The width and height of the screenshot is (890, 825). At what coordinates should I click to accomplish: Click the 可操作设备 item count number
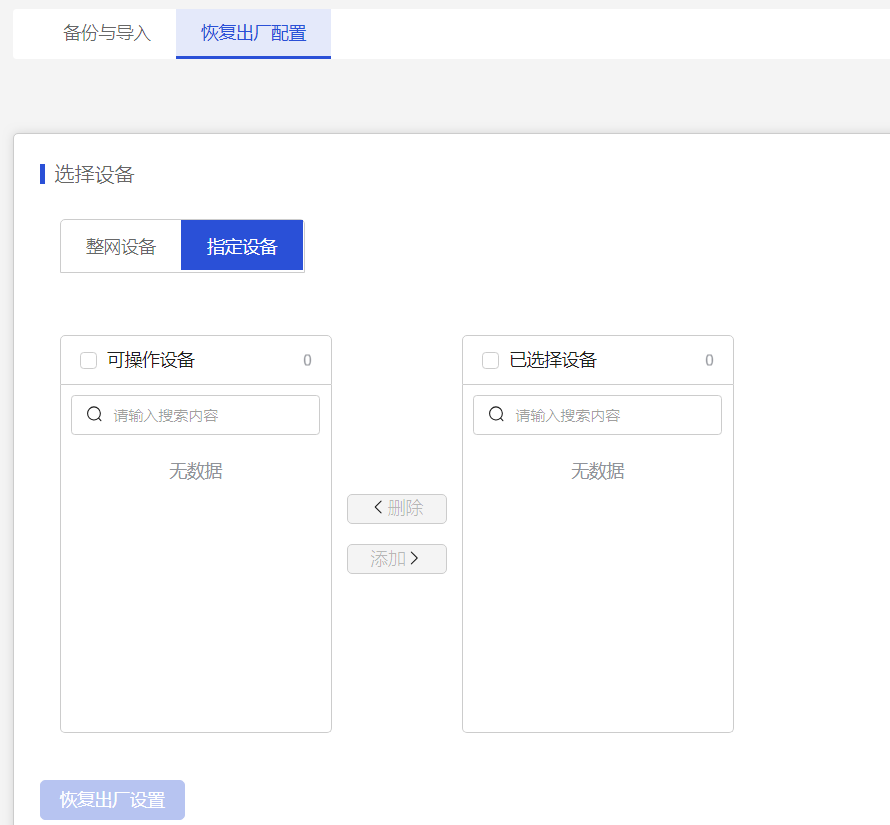tap(307, 361)
